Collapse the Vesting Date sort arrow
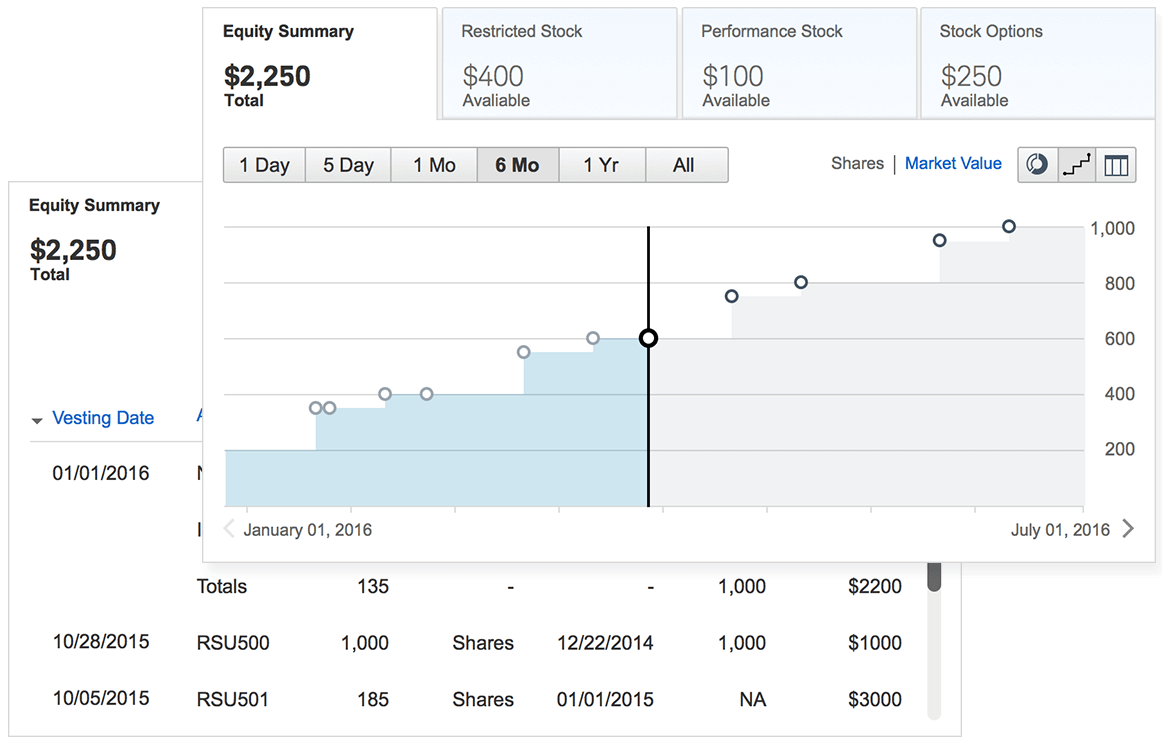 point(37,420)
